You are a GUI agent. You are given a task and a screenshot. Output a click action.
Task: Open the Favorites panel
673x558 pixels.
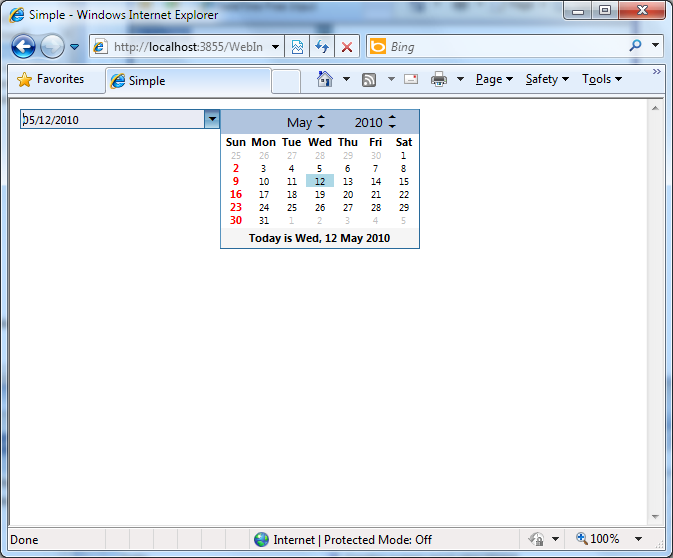tap(51, 79)
